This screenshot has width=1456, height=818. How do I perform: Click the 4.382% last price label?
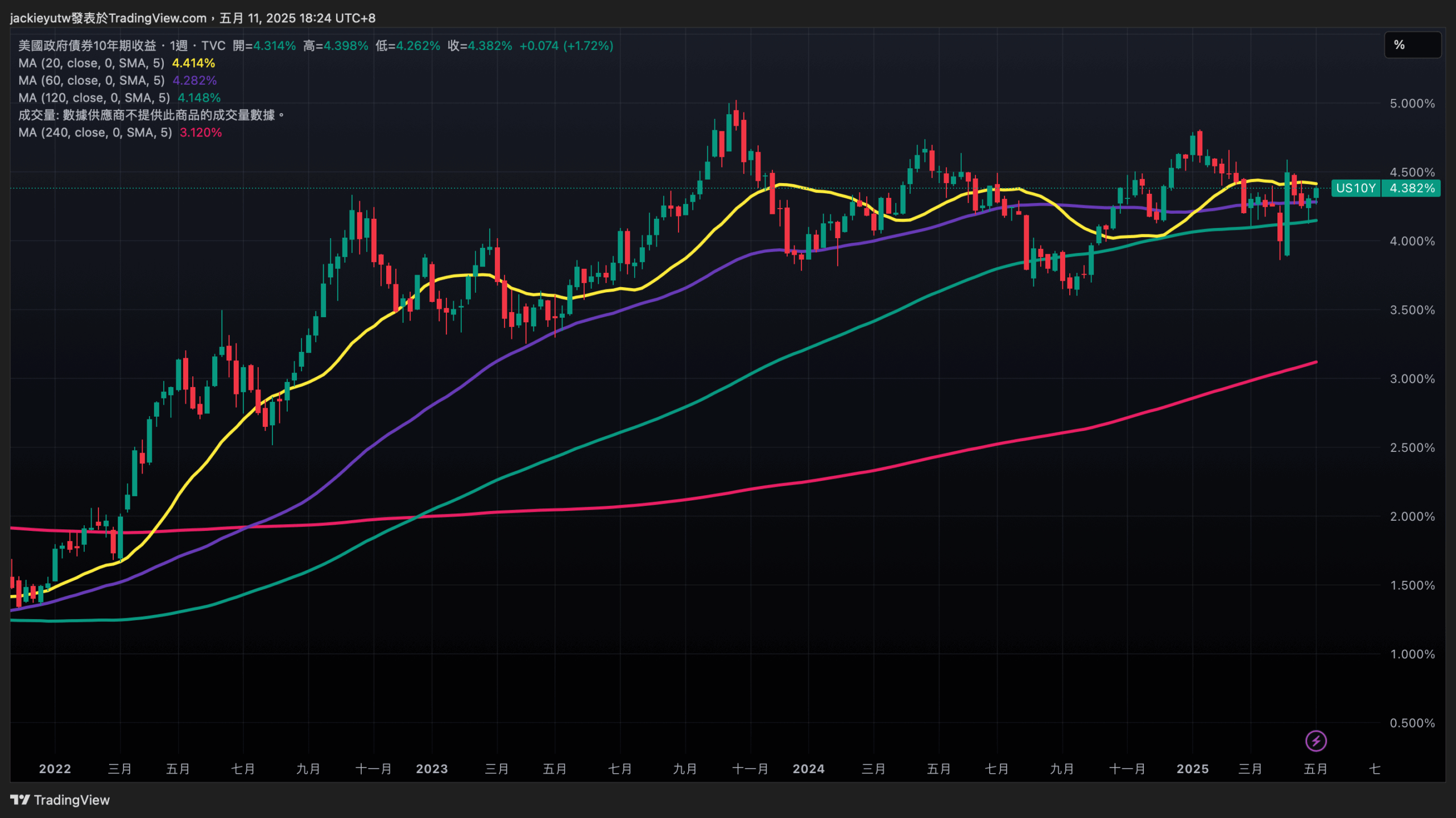1412,188
